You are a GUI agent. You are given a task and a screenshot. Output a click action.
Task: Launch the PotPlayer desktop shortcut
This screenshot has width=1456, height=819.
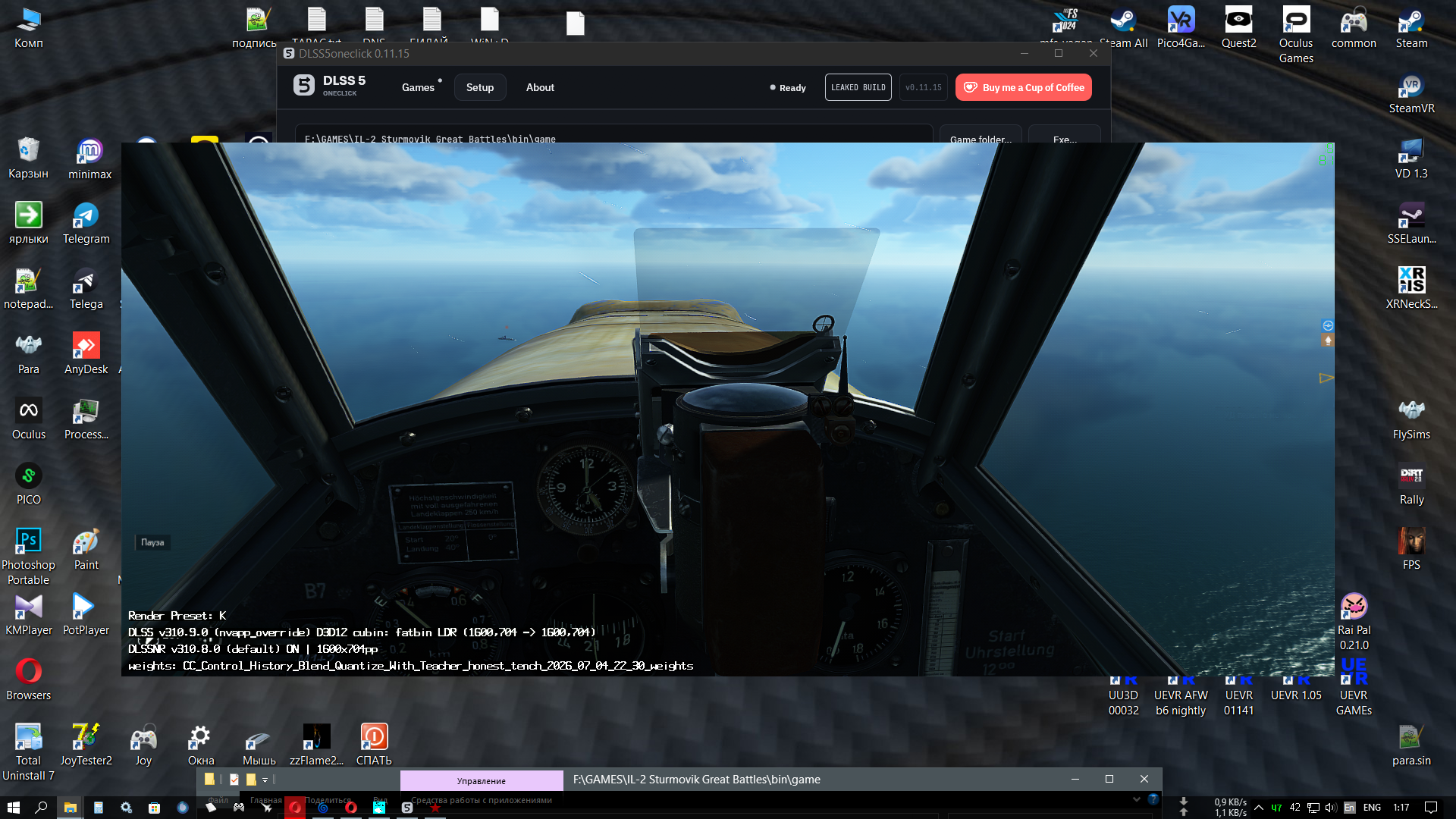pos(86,615)
